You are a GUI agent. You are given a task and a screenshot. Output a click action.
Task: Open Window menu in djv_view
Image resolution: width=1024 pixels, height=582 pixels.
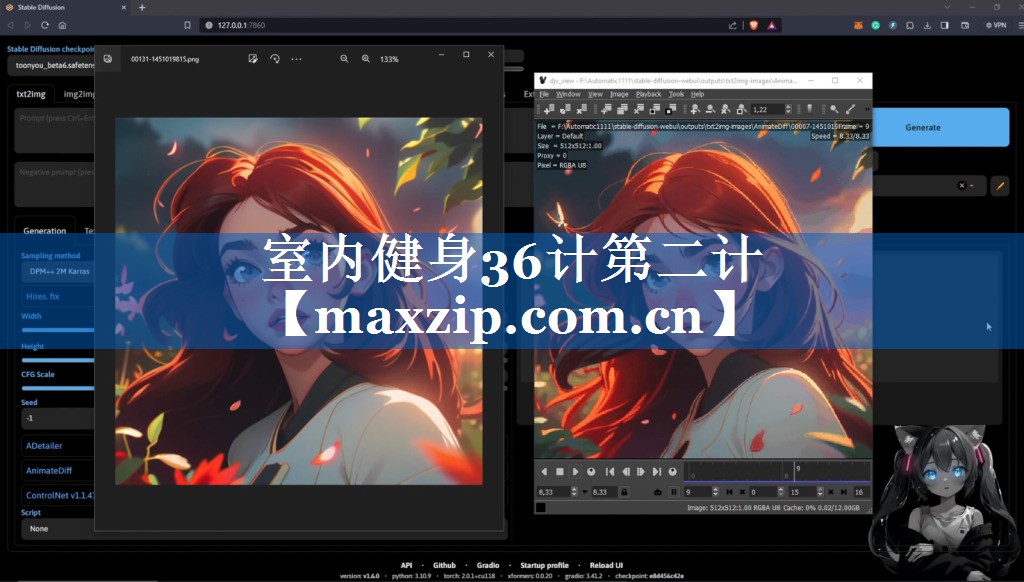click(568, 94)
